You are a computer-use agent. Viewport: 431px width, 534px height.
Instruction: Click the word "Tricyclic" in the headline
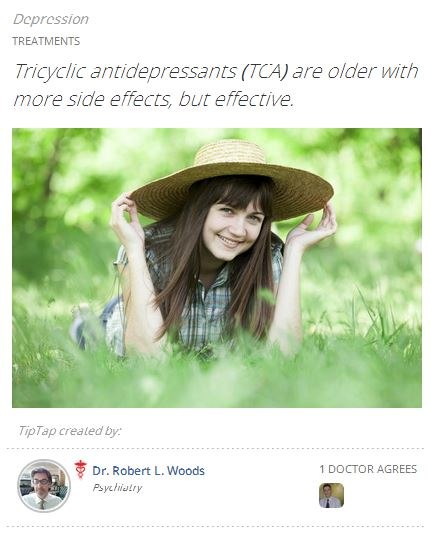click(50, 72)
